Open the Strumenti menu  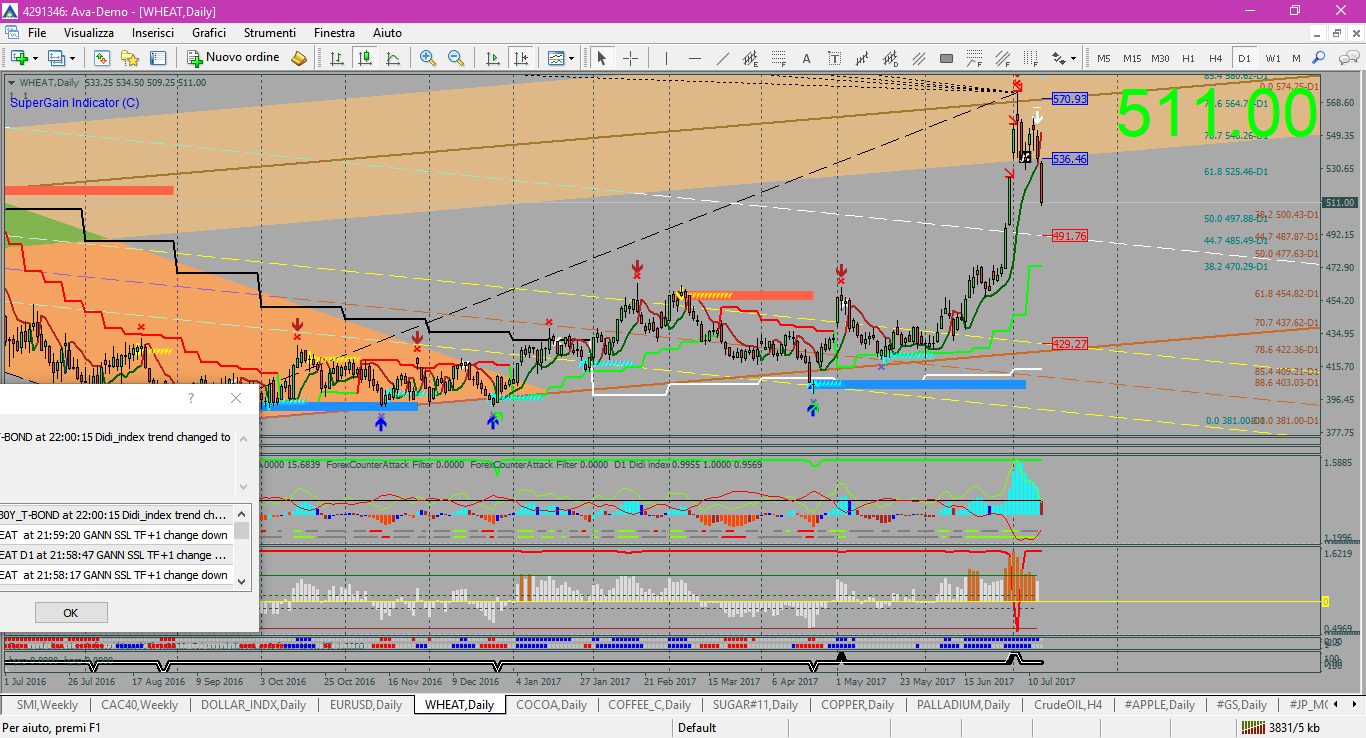270,33
